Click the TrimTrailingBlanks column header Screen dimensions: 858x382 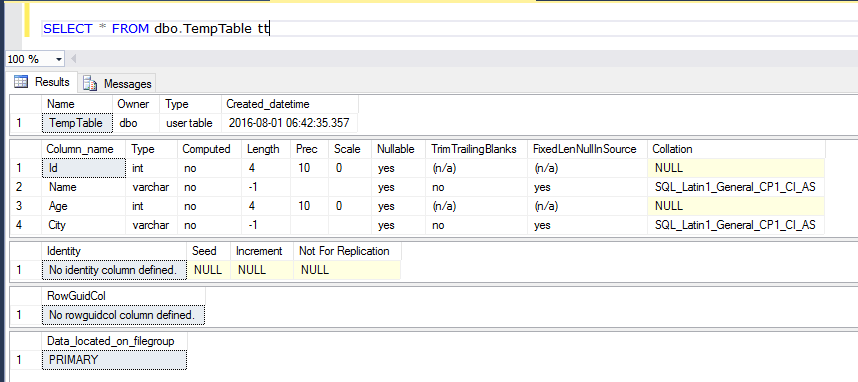point(477,149)
